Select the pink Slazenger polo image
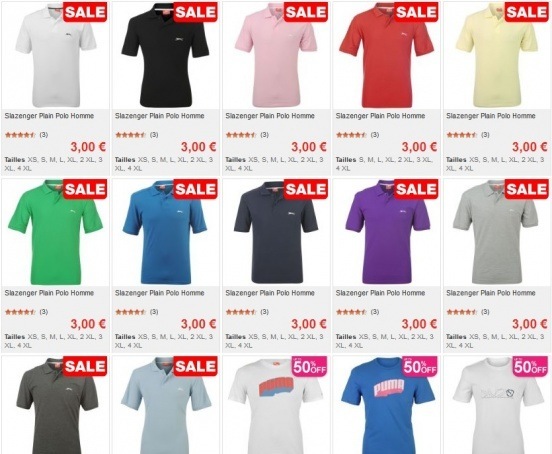Viewport: 552px width, 454px height. 276,55
